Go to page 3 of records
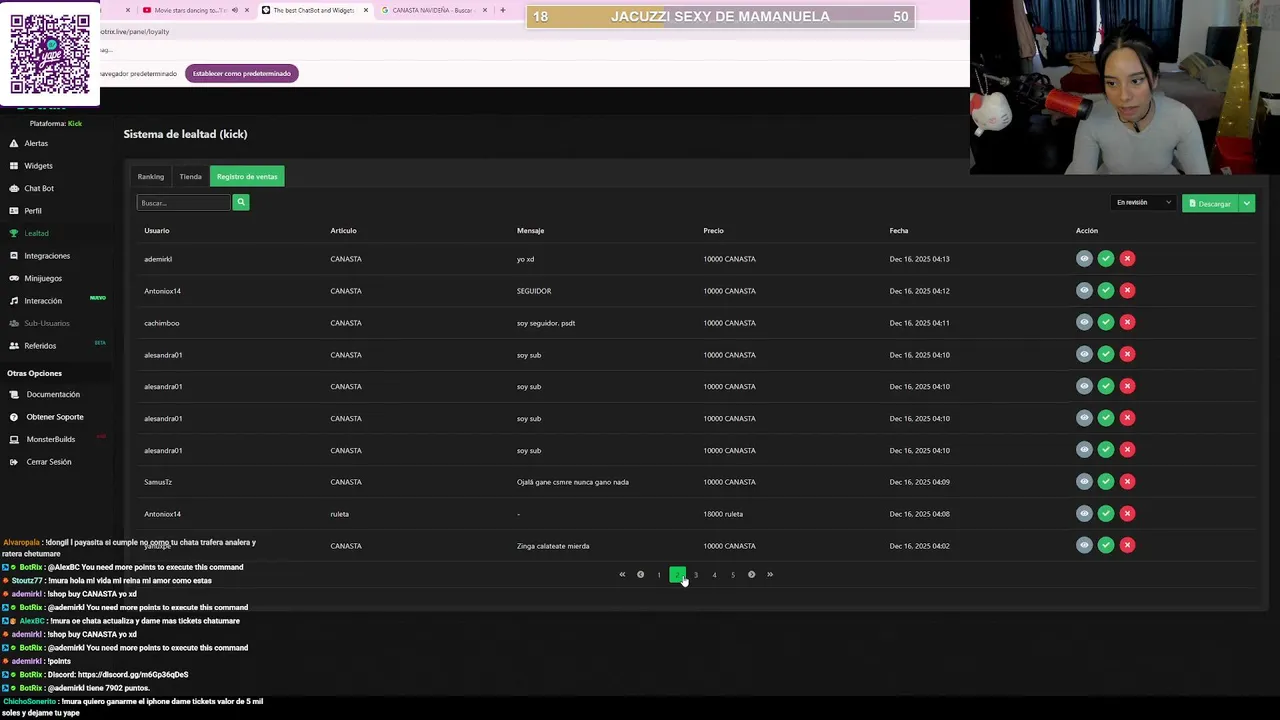This screenshot has height=720, width=1280. point(696,574)
